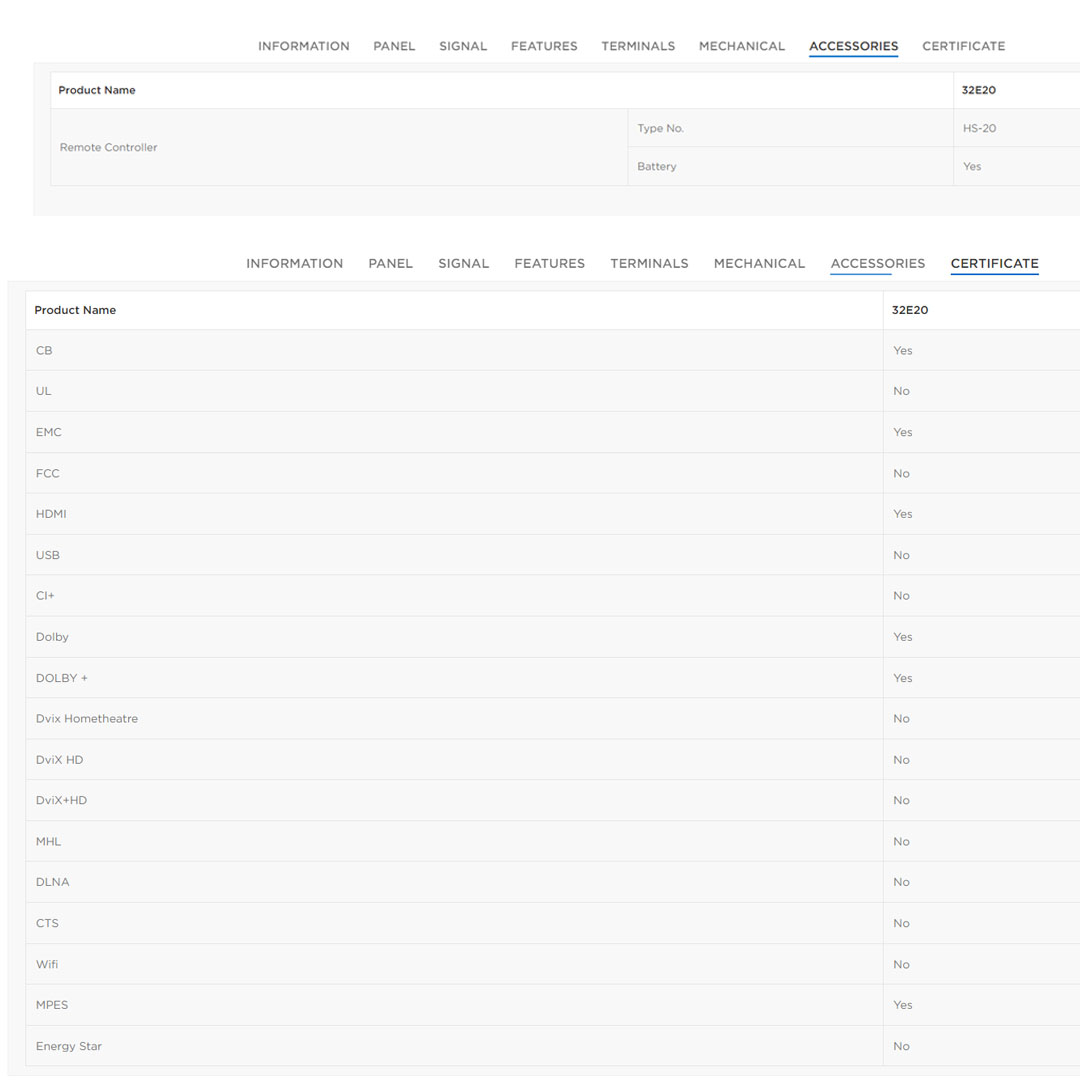Click the Certificate tab in the upper tab bar
Viewport: 1080px width, 1080px height.
point(963,46)
